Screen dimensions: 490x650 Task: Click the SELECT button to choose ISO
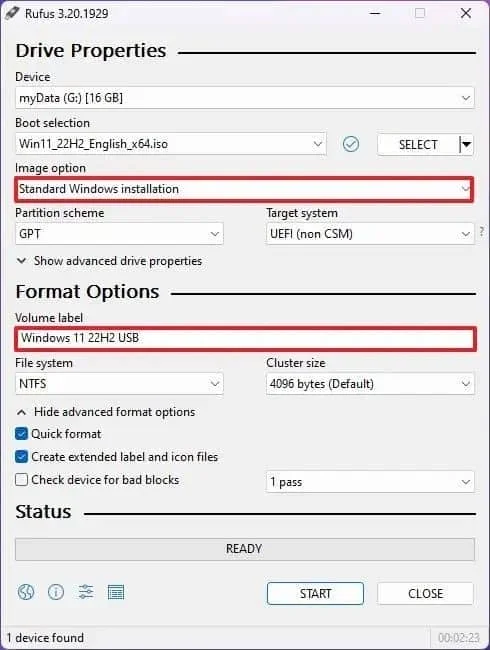click(x=418, y=145)
